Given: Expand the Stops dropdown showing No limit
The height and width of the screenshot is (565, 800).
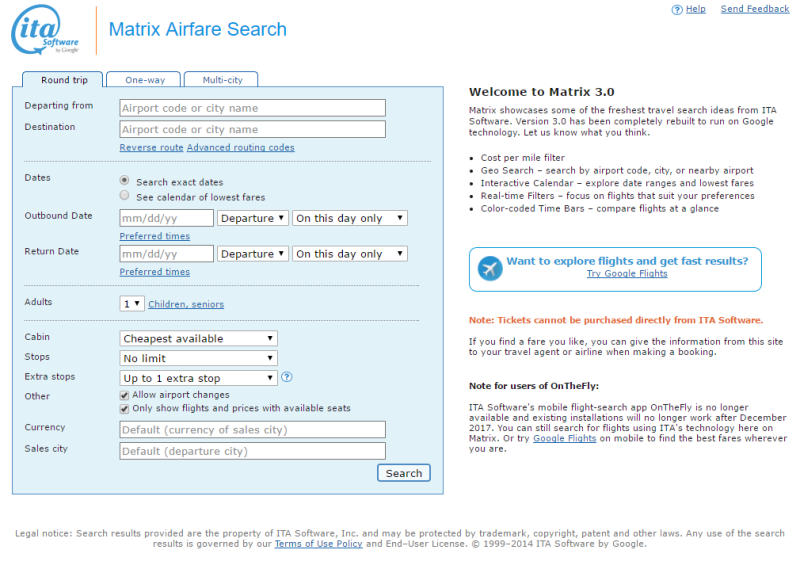Looking at the screenshot, I should click(198, 358).
